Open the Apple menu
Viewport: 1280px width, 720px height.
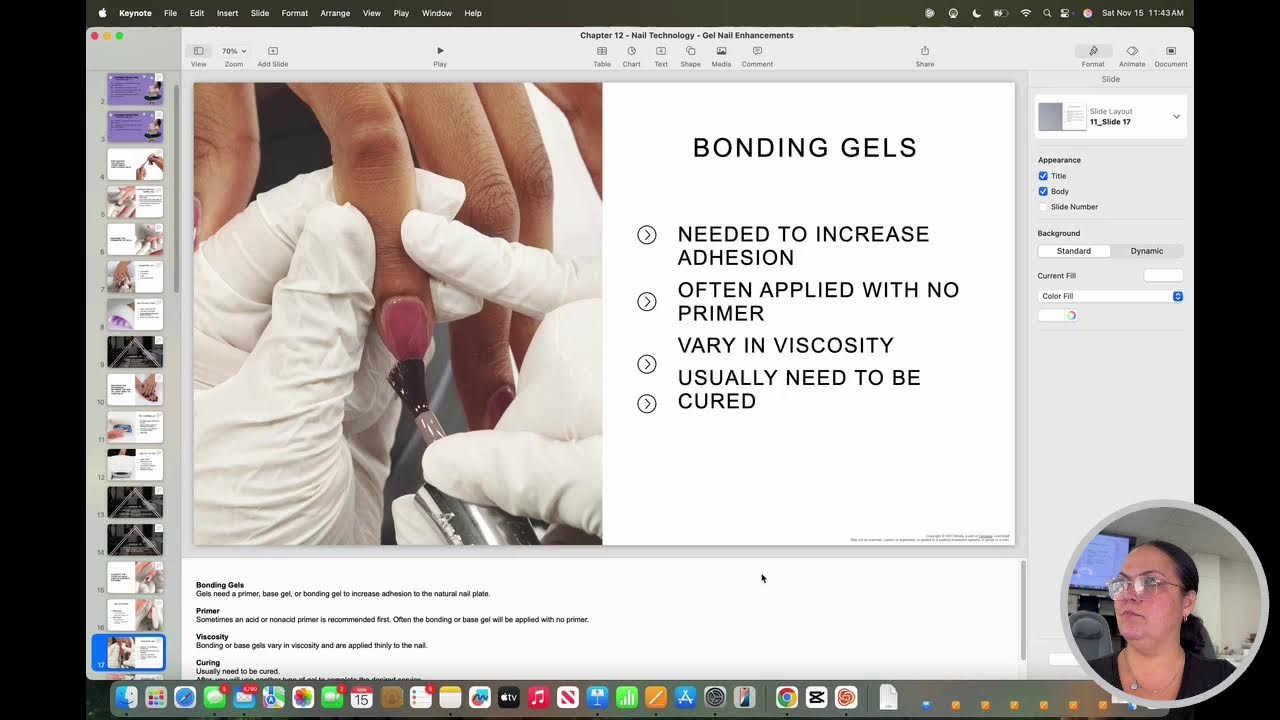tap(102, 13)
